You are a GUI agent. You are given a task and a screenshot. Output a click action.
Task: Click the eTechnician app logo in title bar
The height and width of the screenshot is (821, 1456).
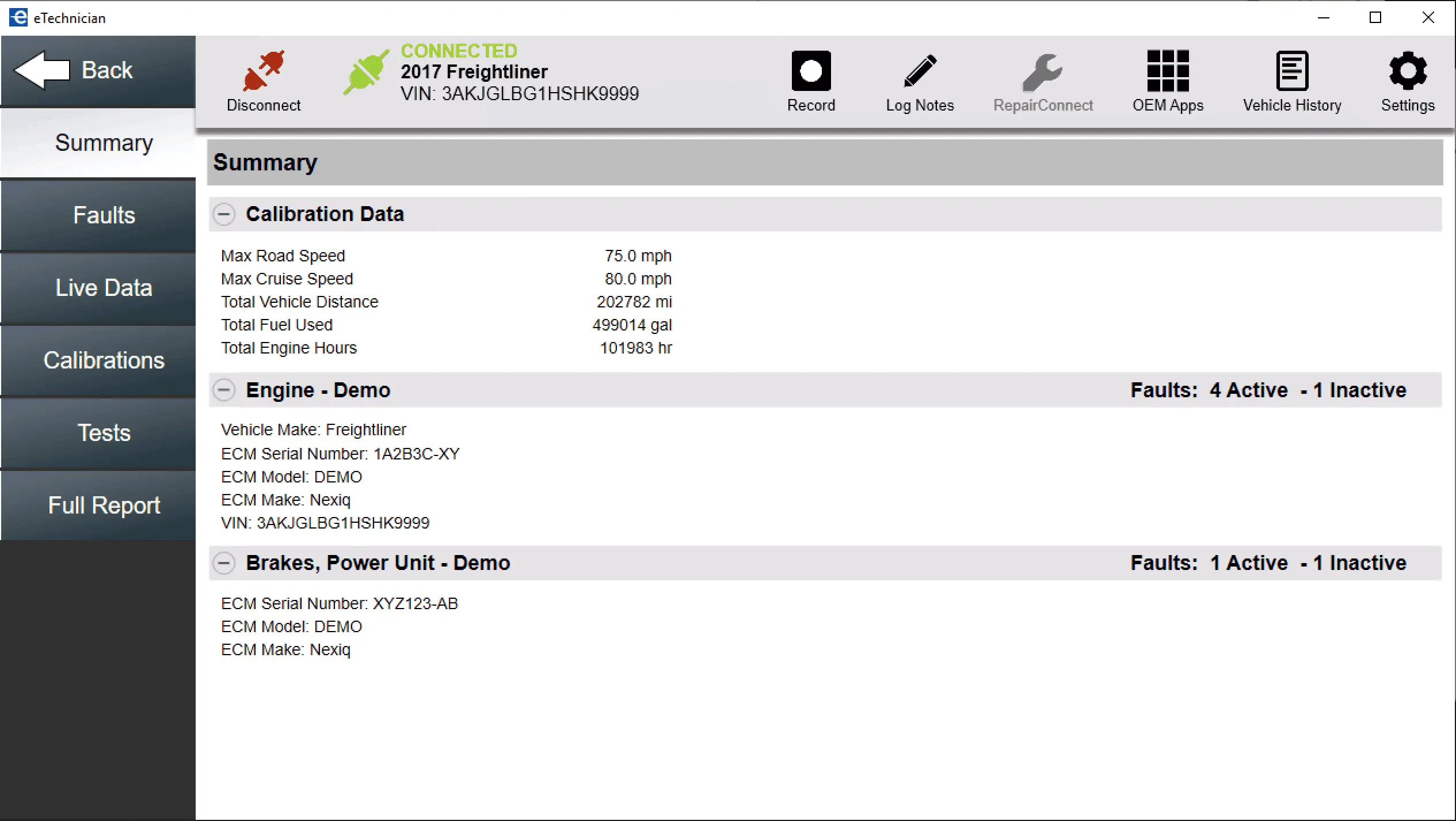pos(18,17)
